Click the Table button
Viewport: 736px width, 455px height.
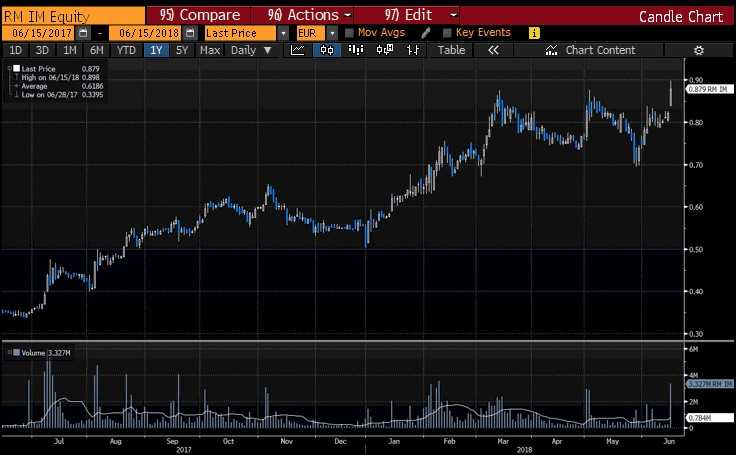click(x=451, y=50)
